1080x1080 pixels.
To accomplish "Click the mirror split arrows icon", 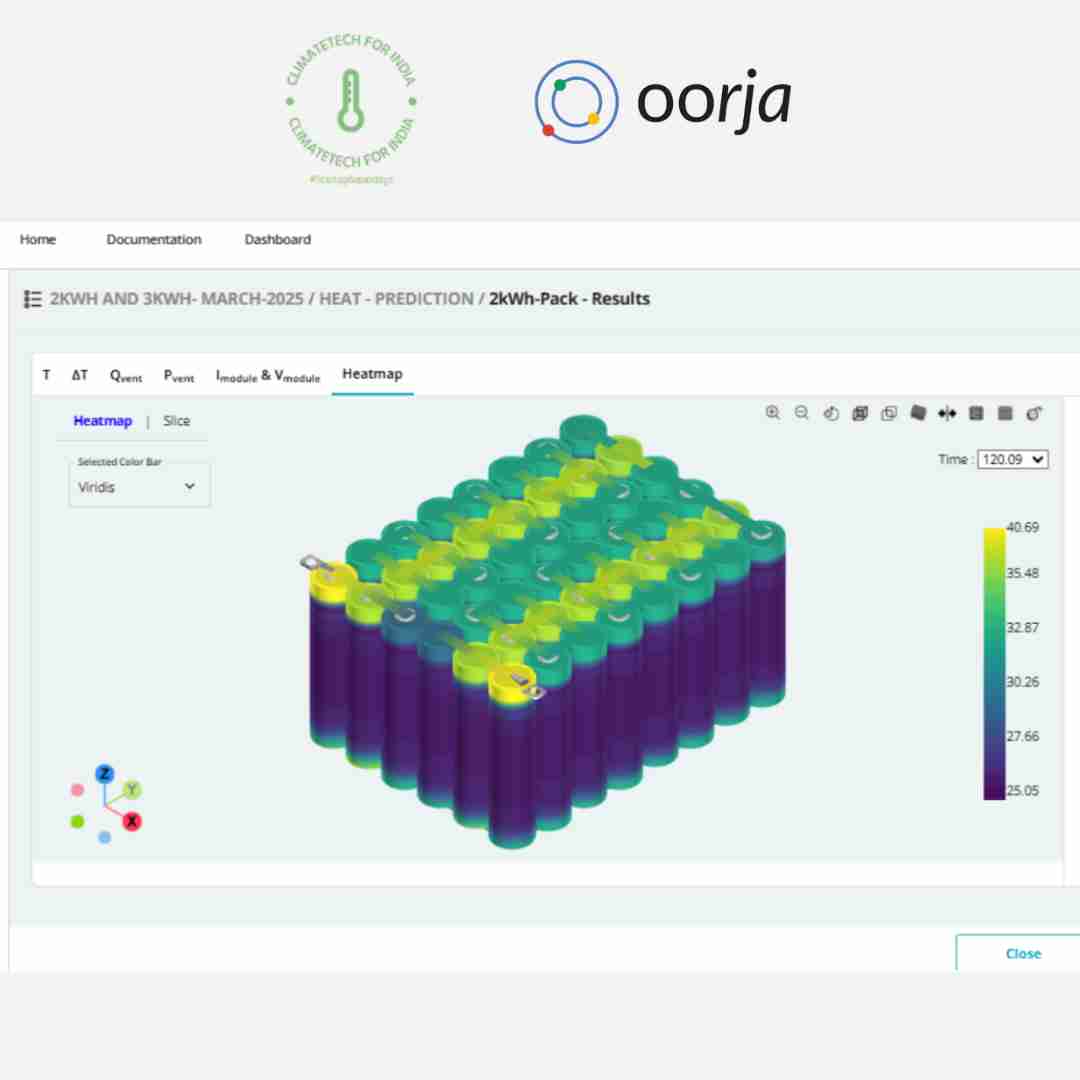I will point(947,413).
